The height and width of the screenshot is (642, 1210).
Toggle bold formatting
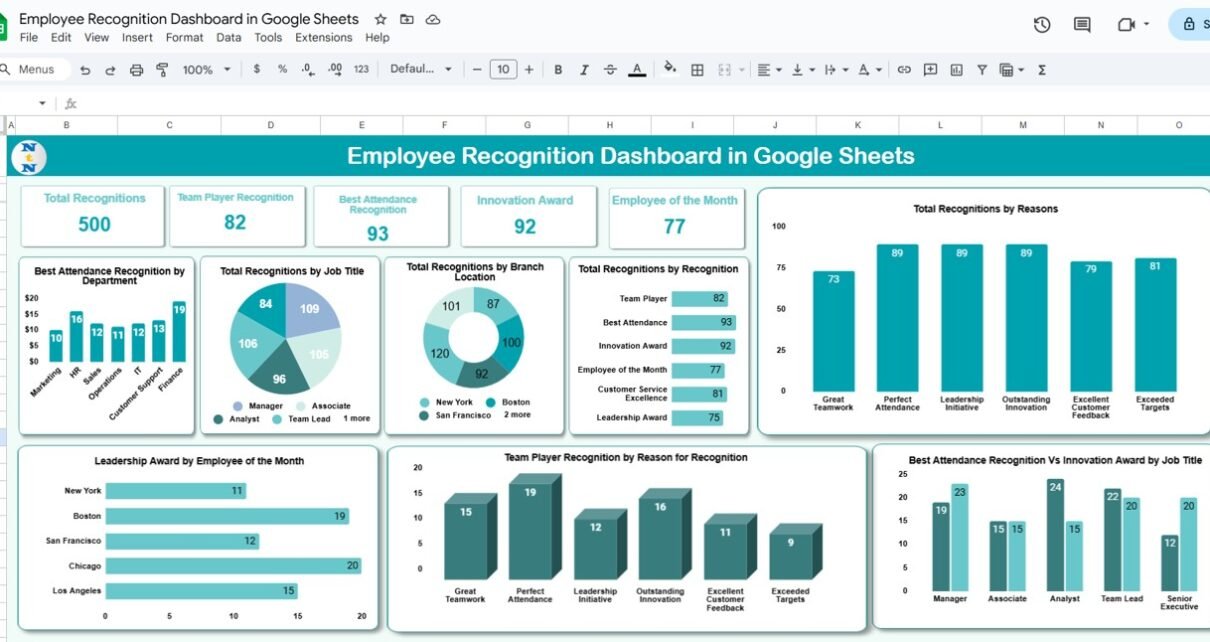[558, 70]
